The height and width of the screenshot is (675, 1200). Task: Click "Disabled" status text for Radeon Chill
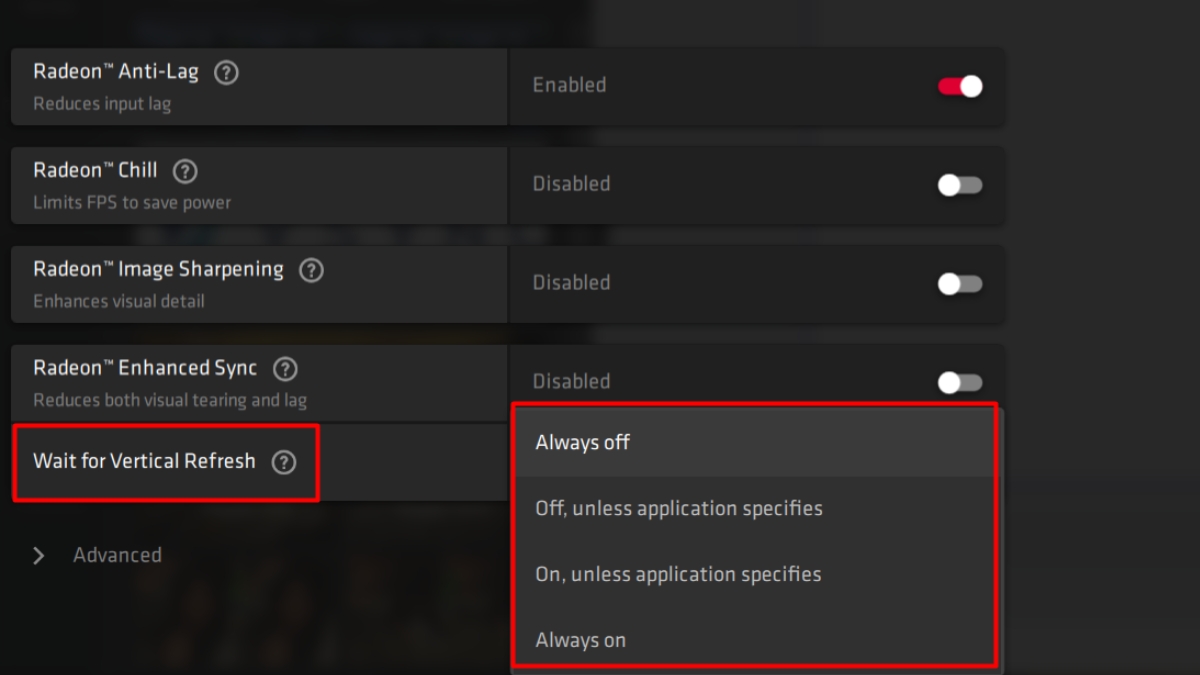(x=572, y=184)
